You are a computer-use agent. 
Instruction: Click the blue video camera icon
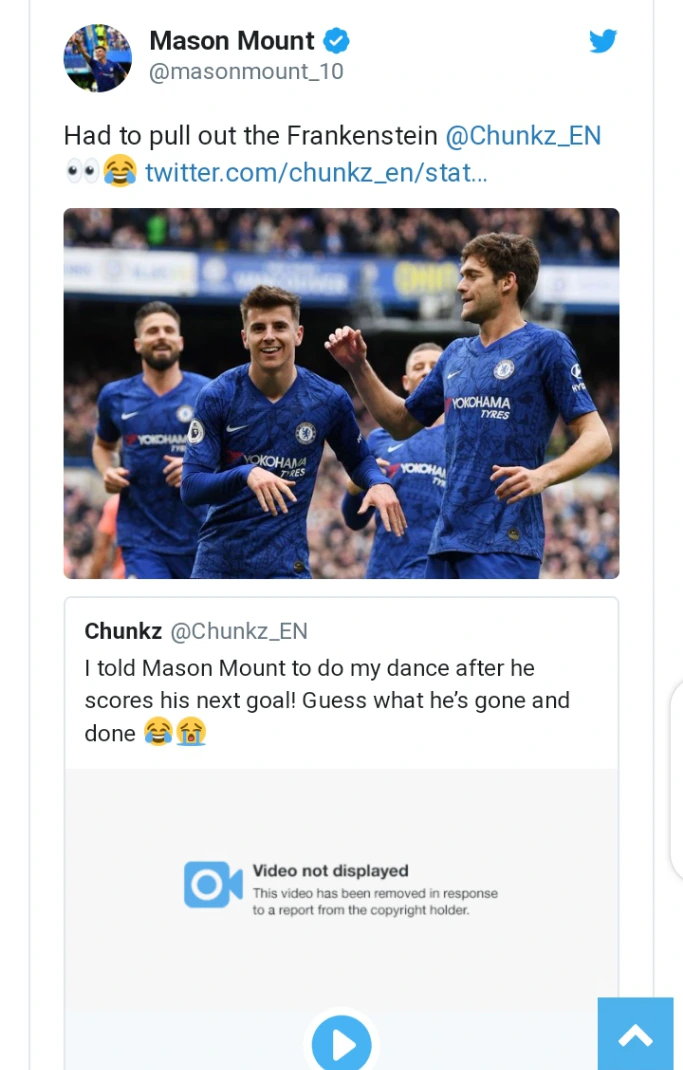click(213, 885)
